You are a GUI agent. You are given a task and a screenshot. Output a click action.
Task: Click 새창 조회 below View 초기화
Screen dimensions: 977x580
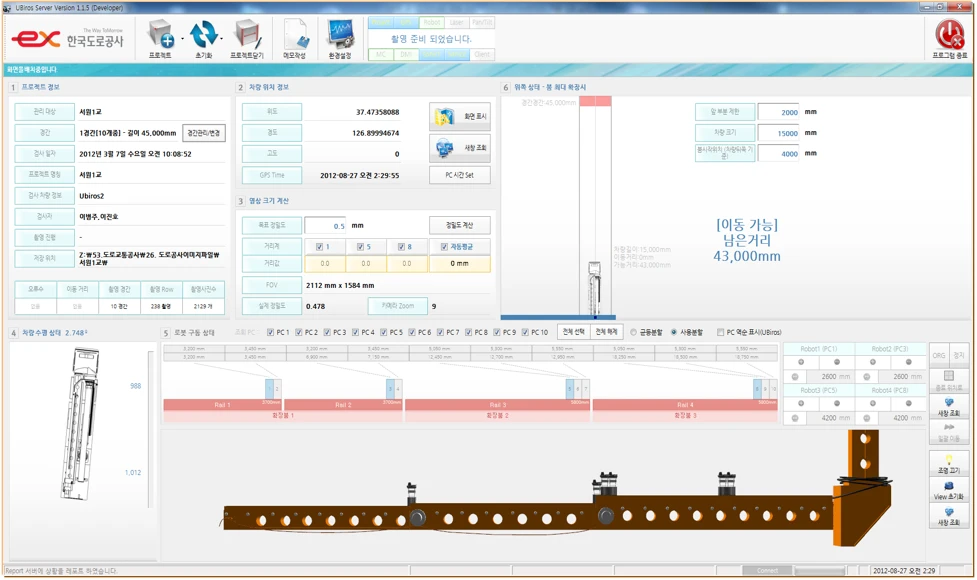coord(948,516)
